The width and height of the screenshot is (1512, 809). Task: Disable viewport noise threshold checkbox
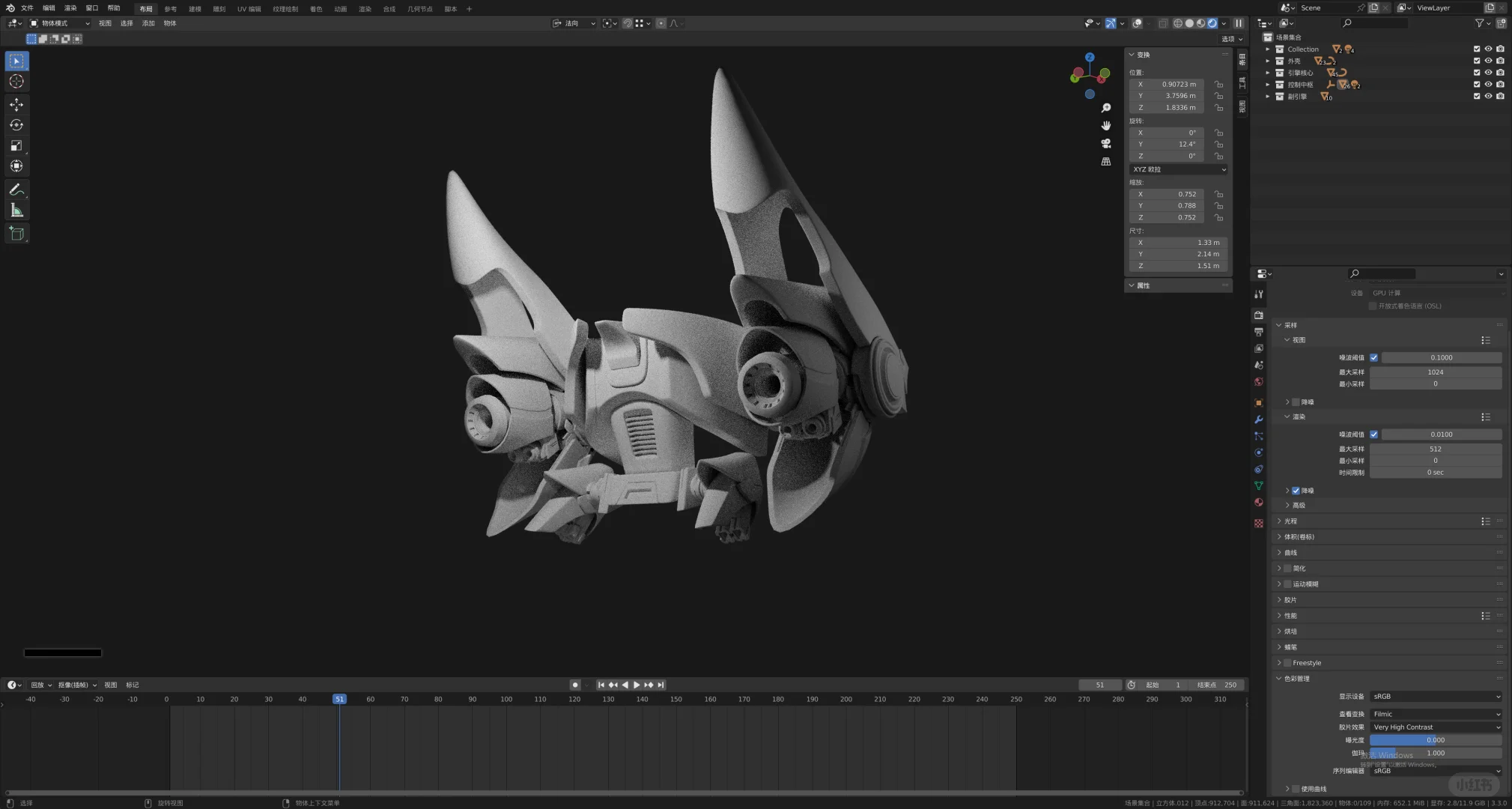pyautogui.click(x=1373, y=357)
